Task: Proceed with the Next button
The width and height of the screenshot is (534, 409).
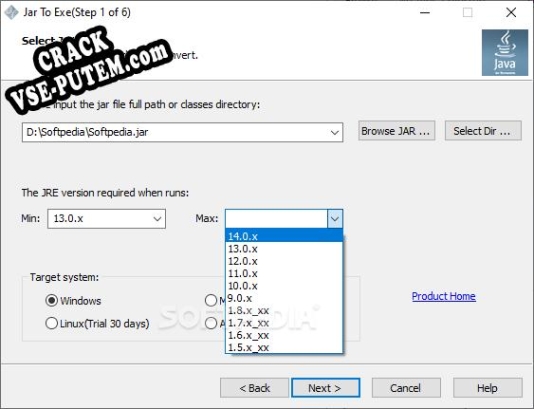Action: pyautogui.click(x=325, y=388)
